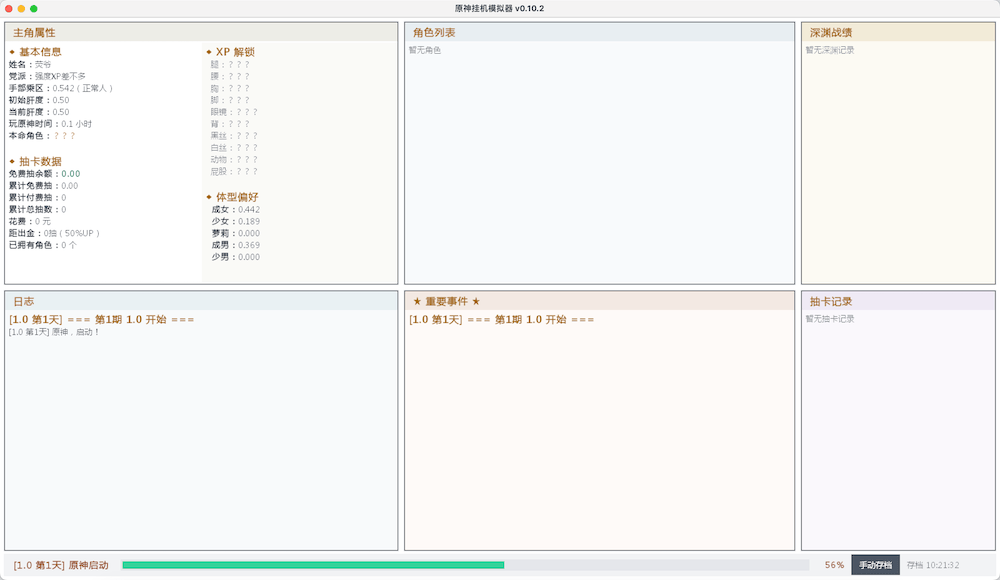
Task: Click the 主角属性 panel header
Action: point(201,33)
